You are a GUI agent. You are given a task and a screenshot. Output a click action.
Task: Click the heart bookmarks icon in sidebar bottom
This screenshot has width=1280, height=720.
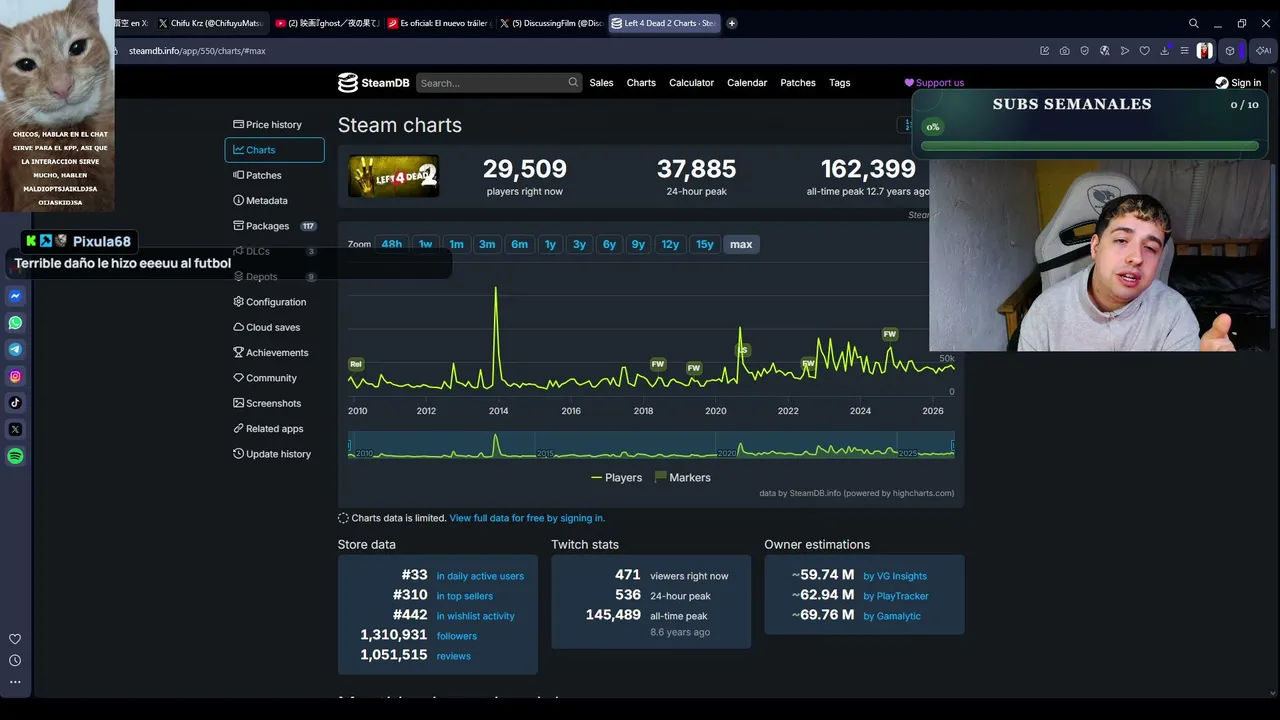tap(15, 639)
